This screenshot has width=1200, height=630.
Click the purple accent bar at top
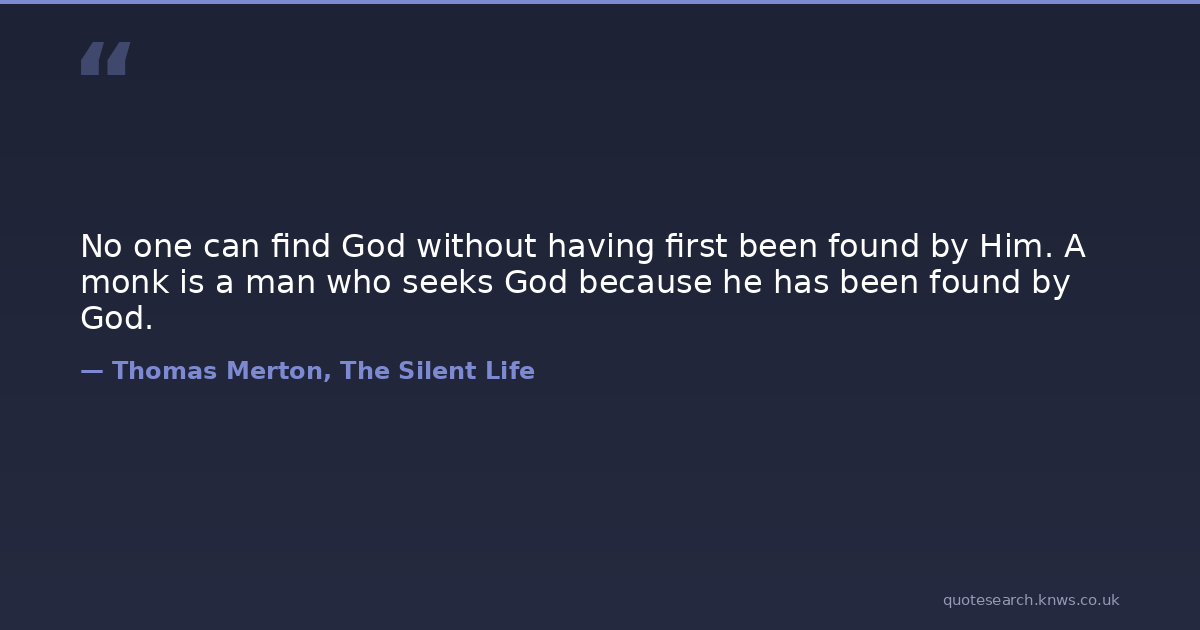(x=600, y=2)
